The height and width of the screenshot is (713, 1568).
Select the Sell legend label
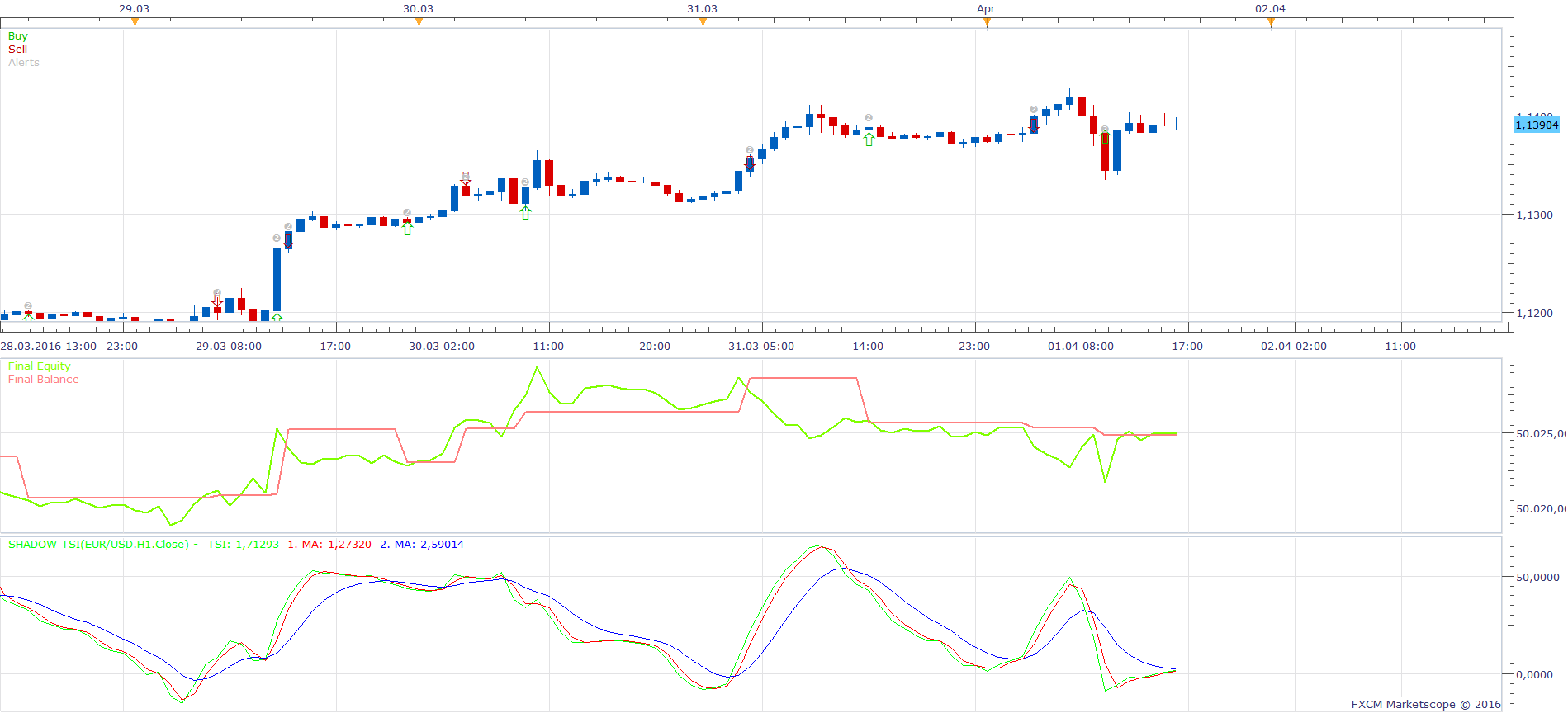pos(18,50)
